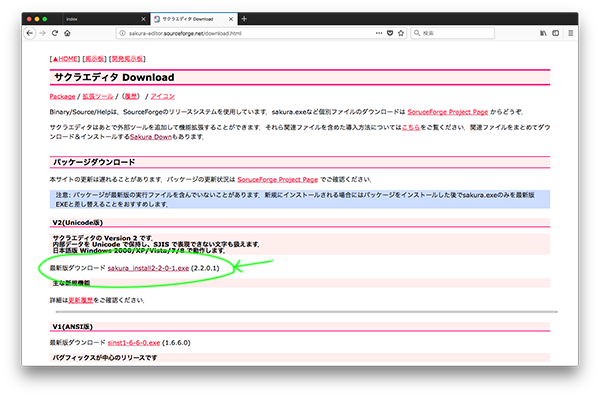Bookmark this page with the star
This screenshot has width=600, height=397.
401,33
